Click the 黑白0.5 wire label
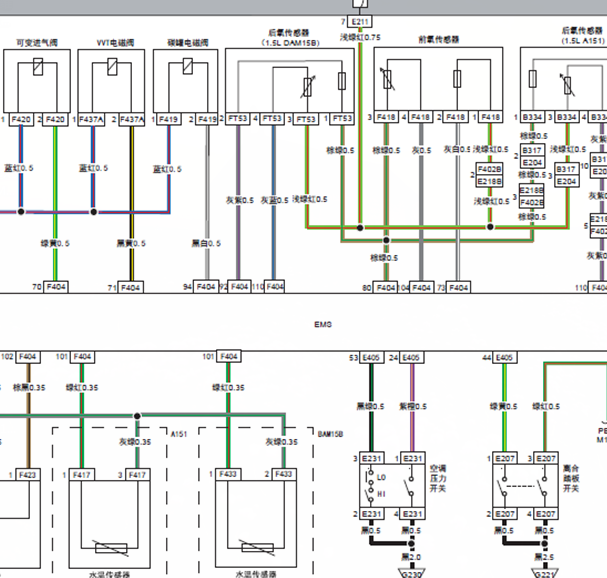The height and width of the screenshot is (578, 607). (x=206, y=243)
